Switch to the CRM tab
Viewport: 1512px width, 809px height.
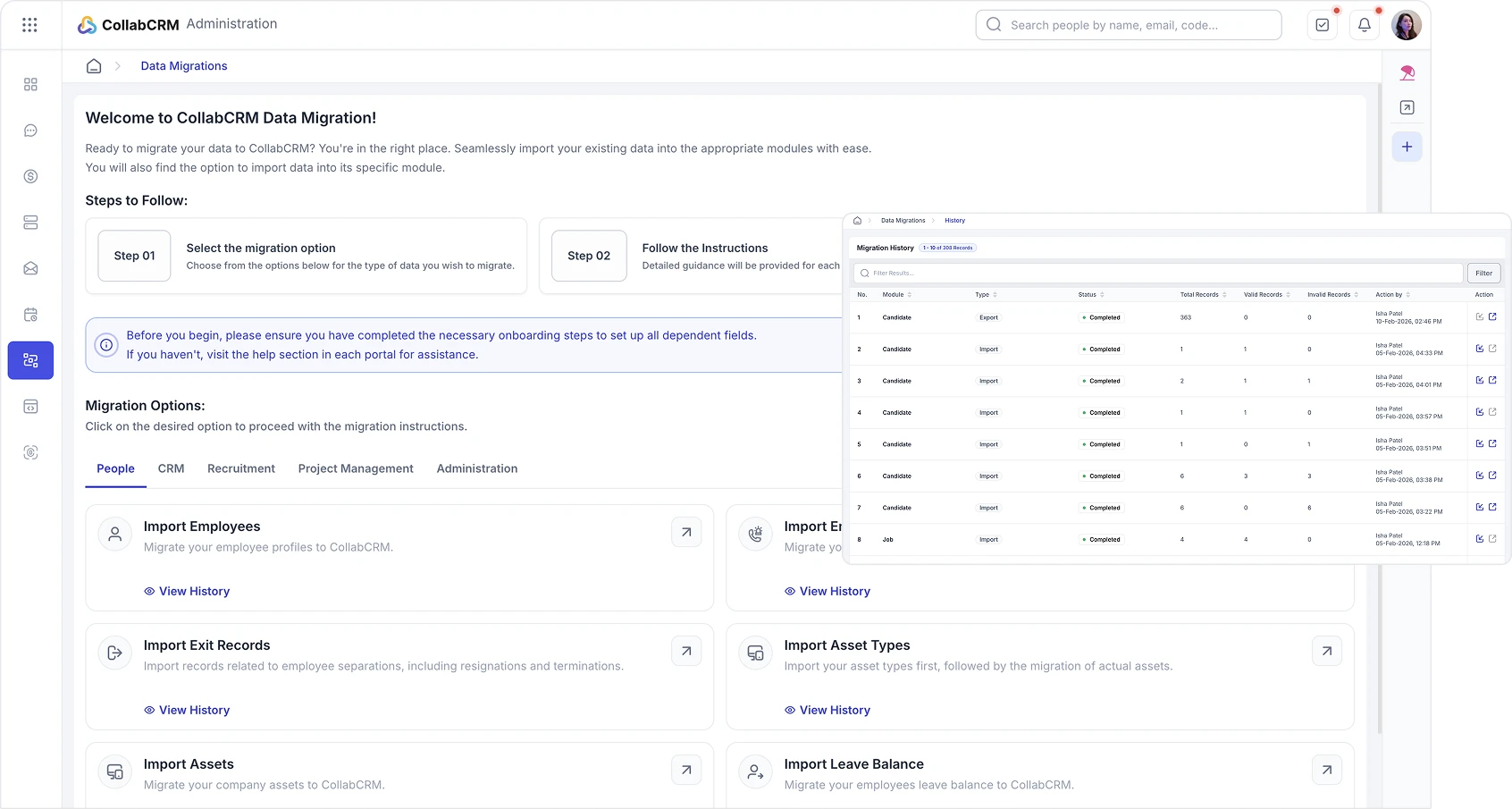(171, 468)
